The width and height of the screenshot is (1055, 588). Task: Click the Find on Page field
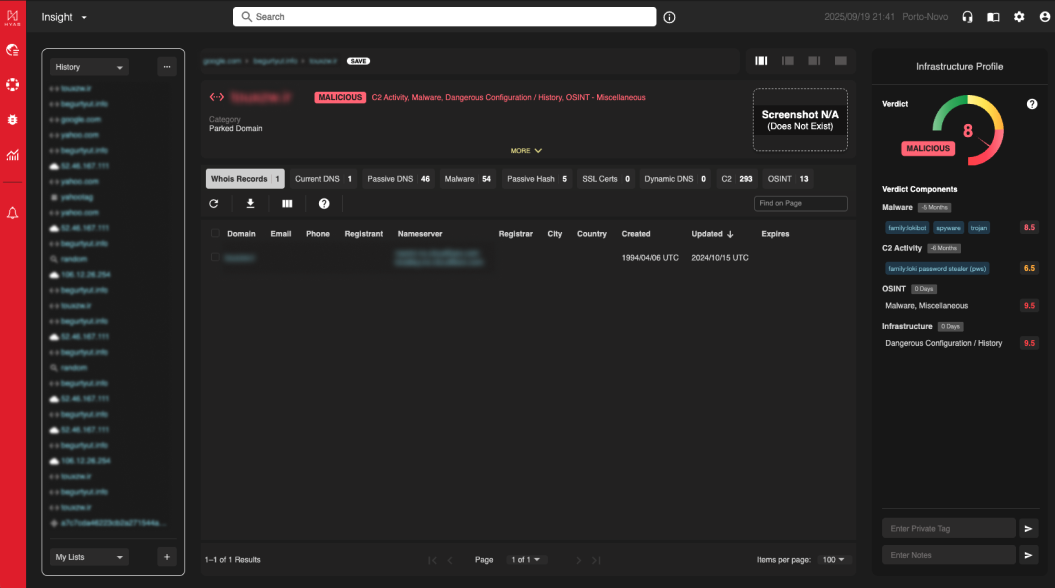coord(800,204)
